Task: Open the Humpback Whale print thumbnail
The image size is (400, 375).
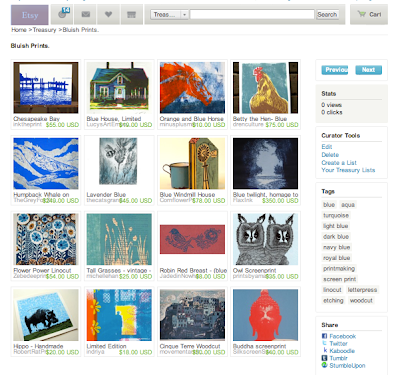Action: (x=46, y=163)
